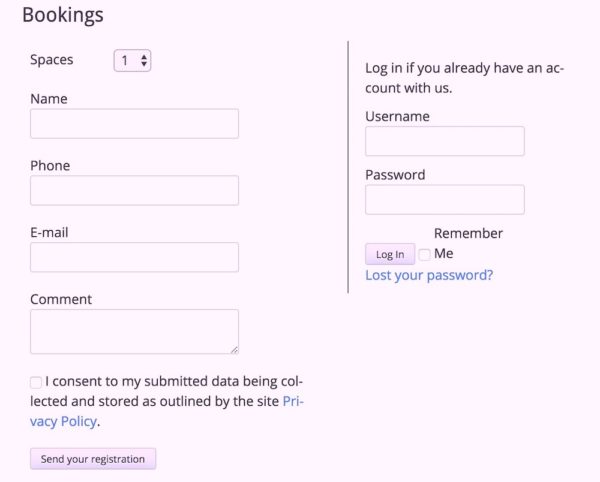Select the E-mail input box
Image resolution: width=600 pixels, height=482 pixels.
tap(134, 257)
